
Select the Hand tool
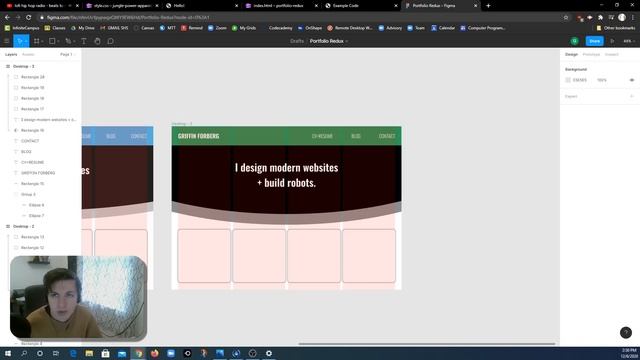[97, 41]
